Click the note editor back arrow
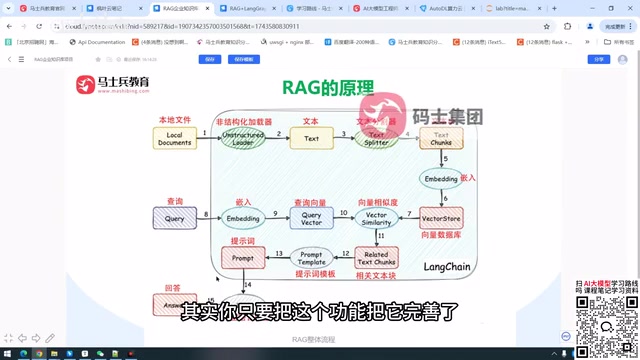Viewport: 640px width, 360px height. tap(9, 59)
